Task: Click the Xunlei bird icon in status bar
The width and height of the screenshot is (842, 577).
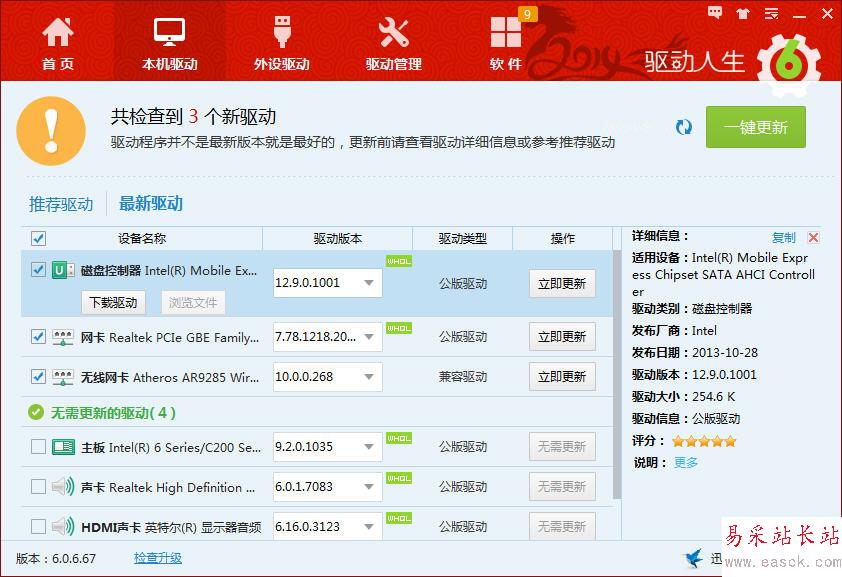Action: [693, 558]
